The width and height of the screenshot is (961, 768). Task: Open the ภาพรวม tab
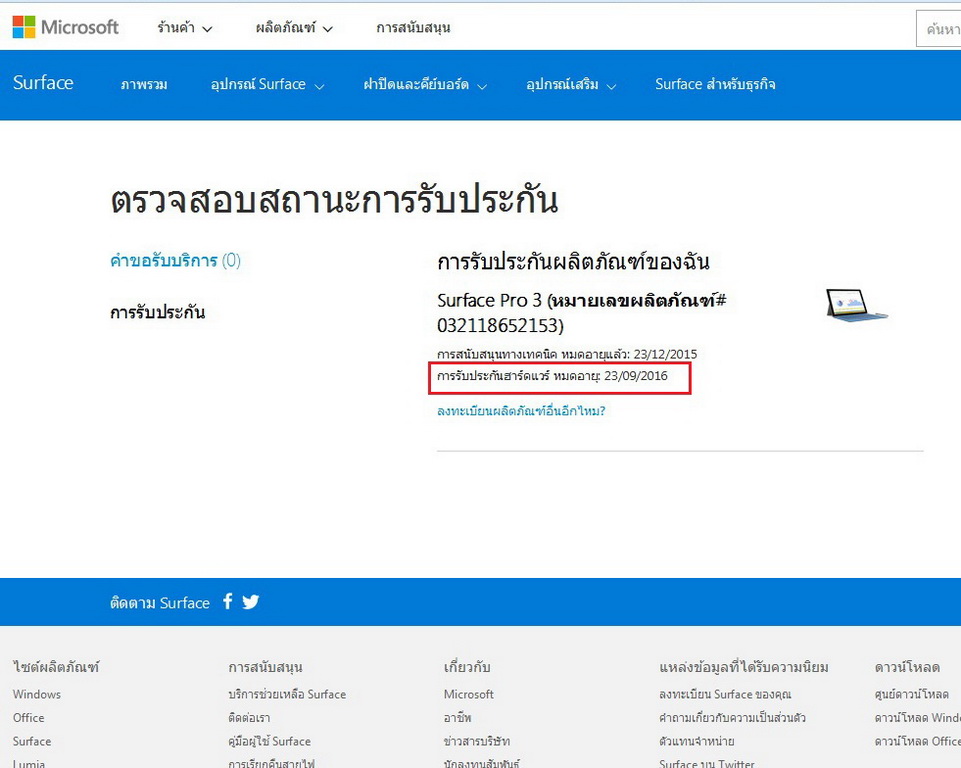[144, 84]
